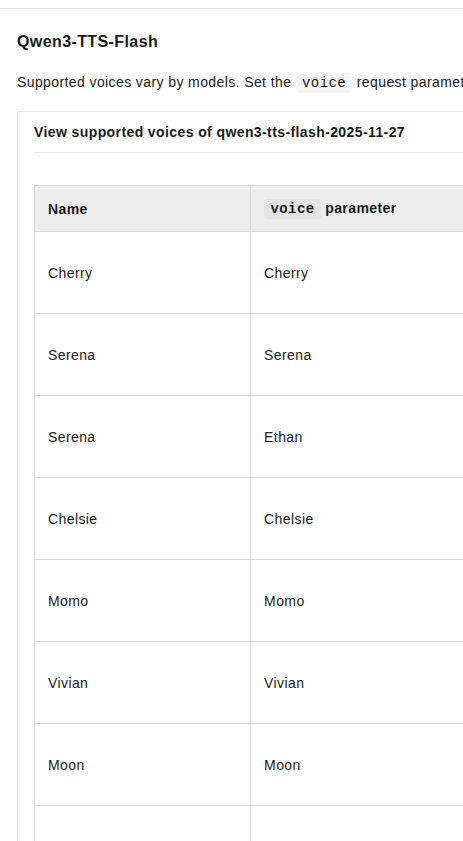Click the sentence starting Supported voices vary

click(240, 83)
